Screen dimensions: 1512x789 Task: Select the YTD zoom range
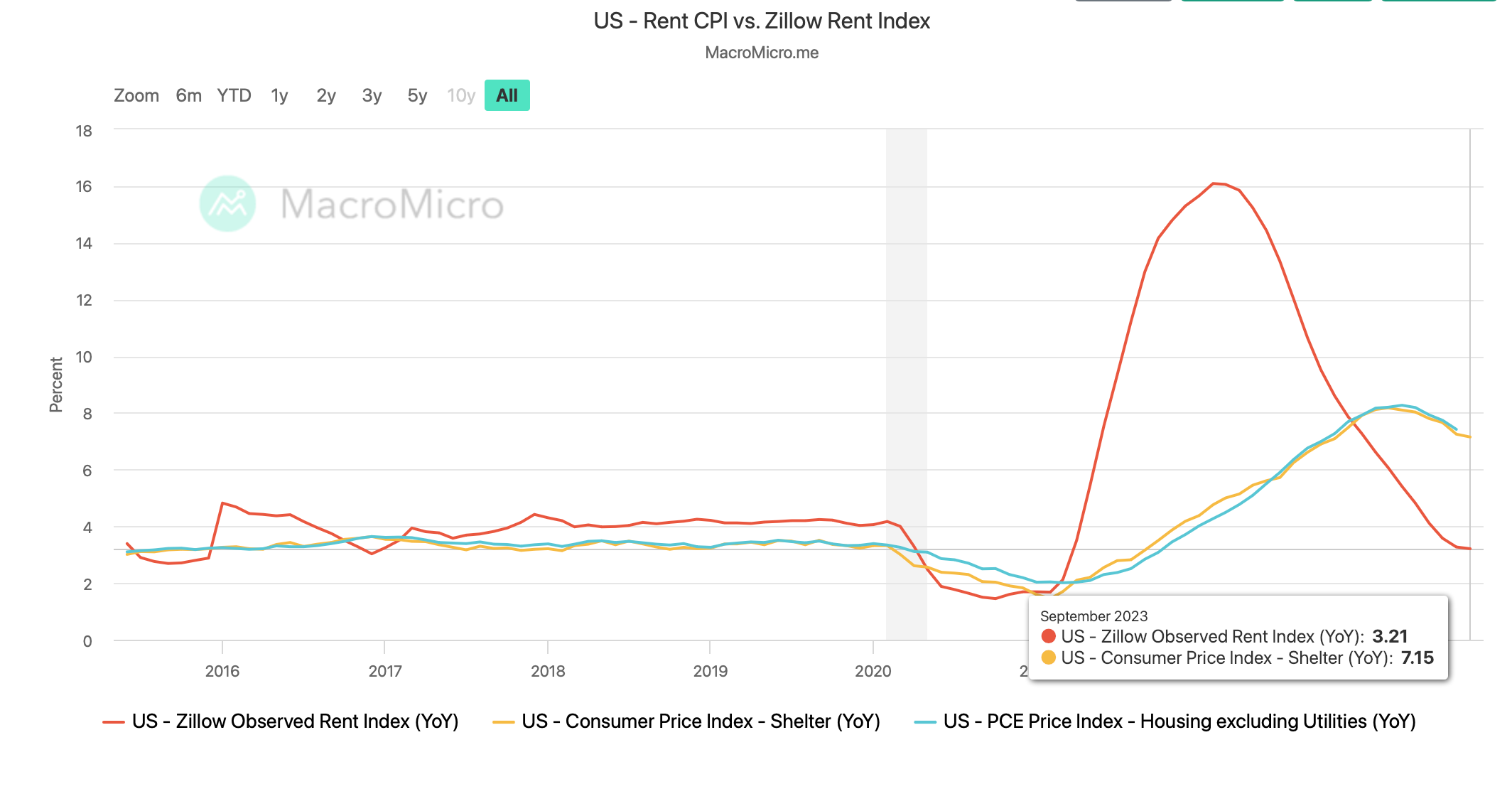tap(234, 95)
